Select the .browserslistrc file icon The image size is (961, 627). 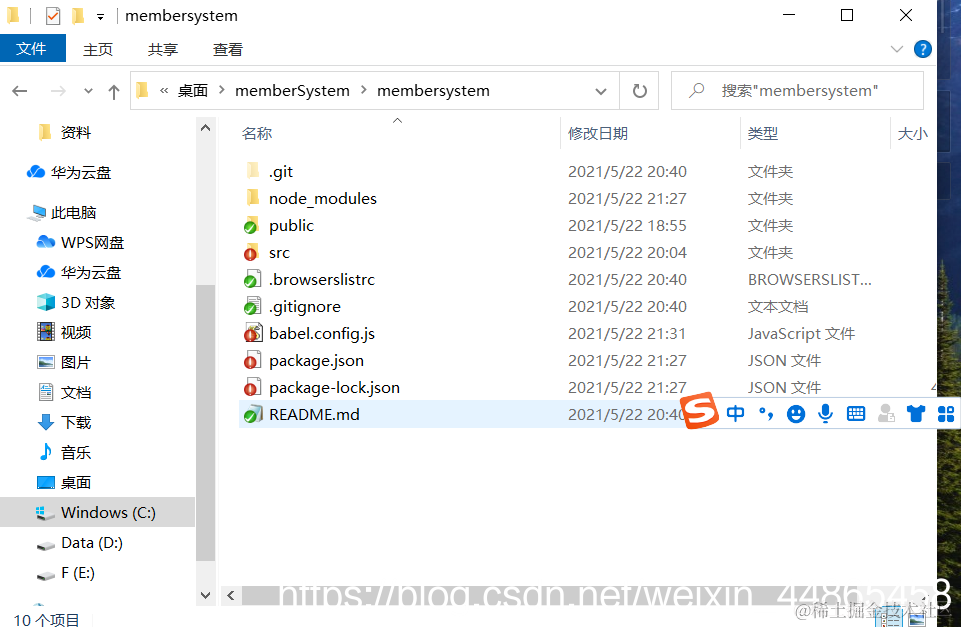[252, 279]
